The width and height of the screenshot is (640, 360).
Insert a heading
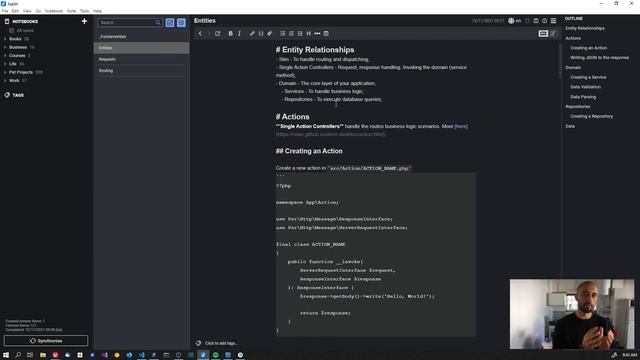tap(309, 33)
